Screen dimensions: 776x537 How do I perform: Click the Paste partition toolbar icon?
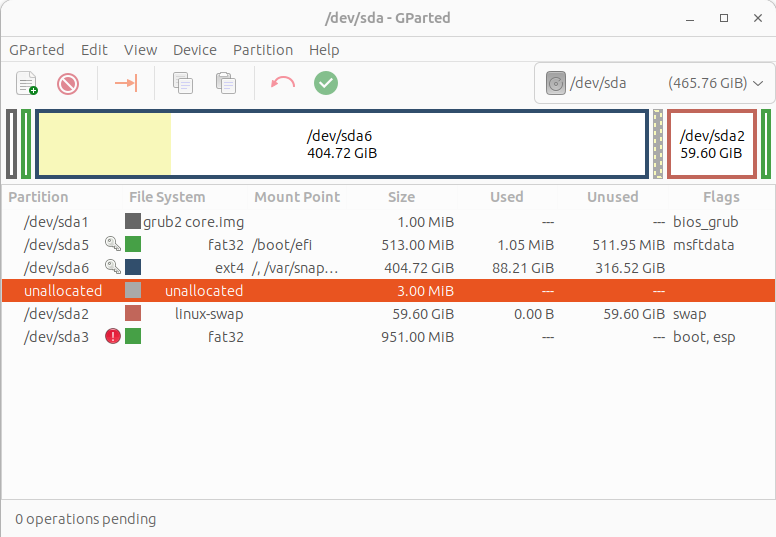tap(226, 83)
